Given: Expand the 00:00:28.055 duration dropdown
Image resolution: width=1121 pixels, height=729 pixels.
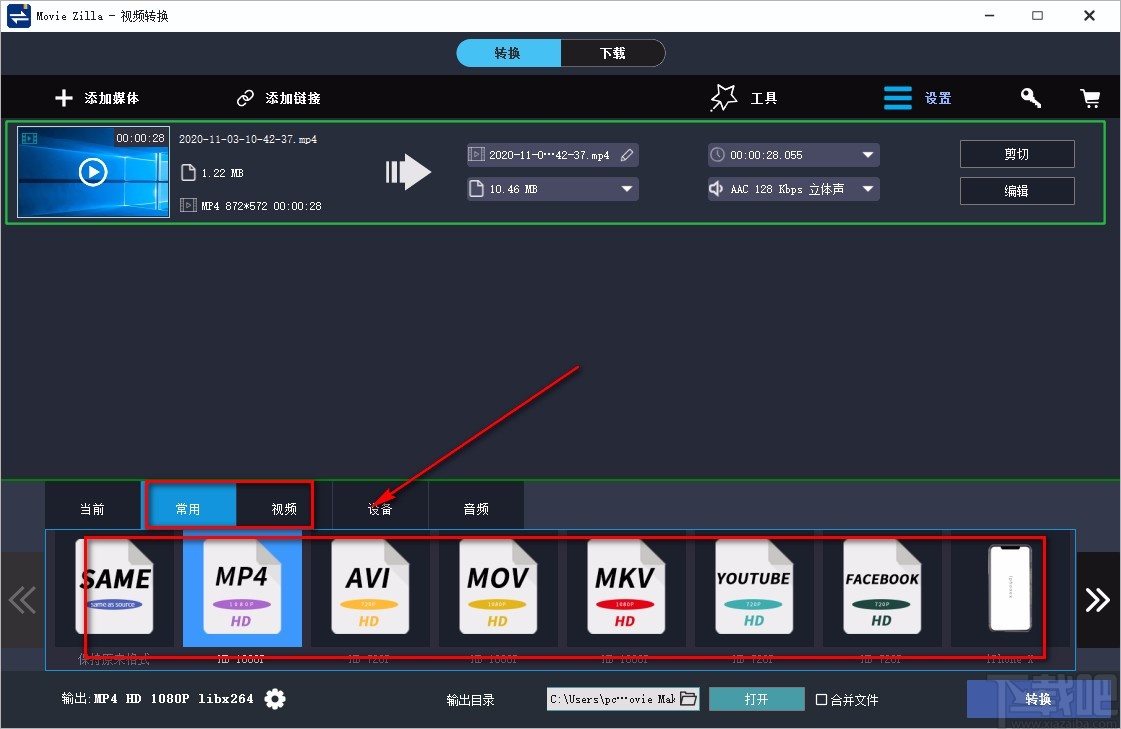Looking at the screenshot, I should pyautogui.click(x=866, y=154).
